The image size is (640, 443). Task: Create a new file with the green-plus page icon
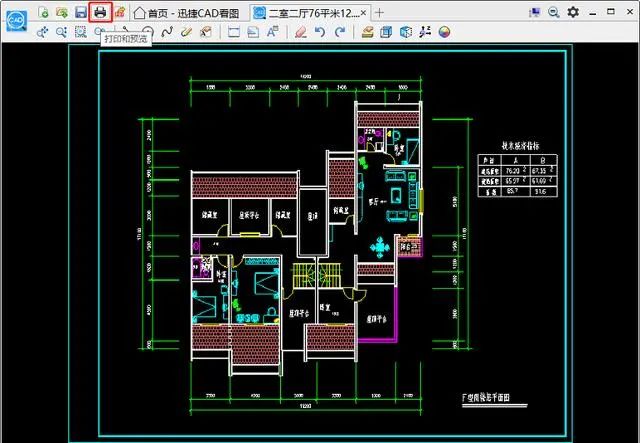pos(43,13)
